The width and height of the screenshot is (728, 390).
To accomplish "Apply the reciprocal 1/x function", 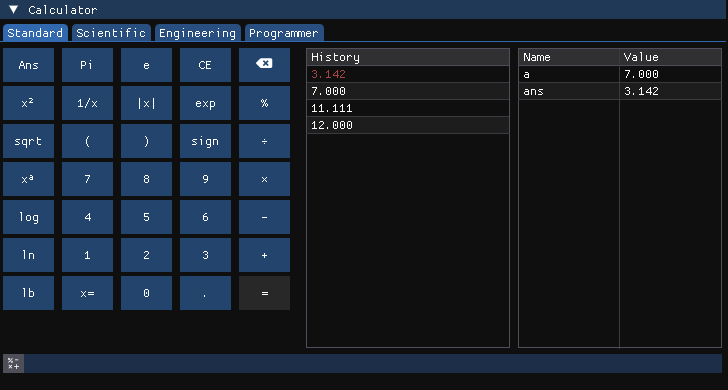I will point(87,103).
